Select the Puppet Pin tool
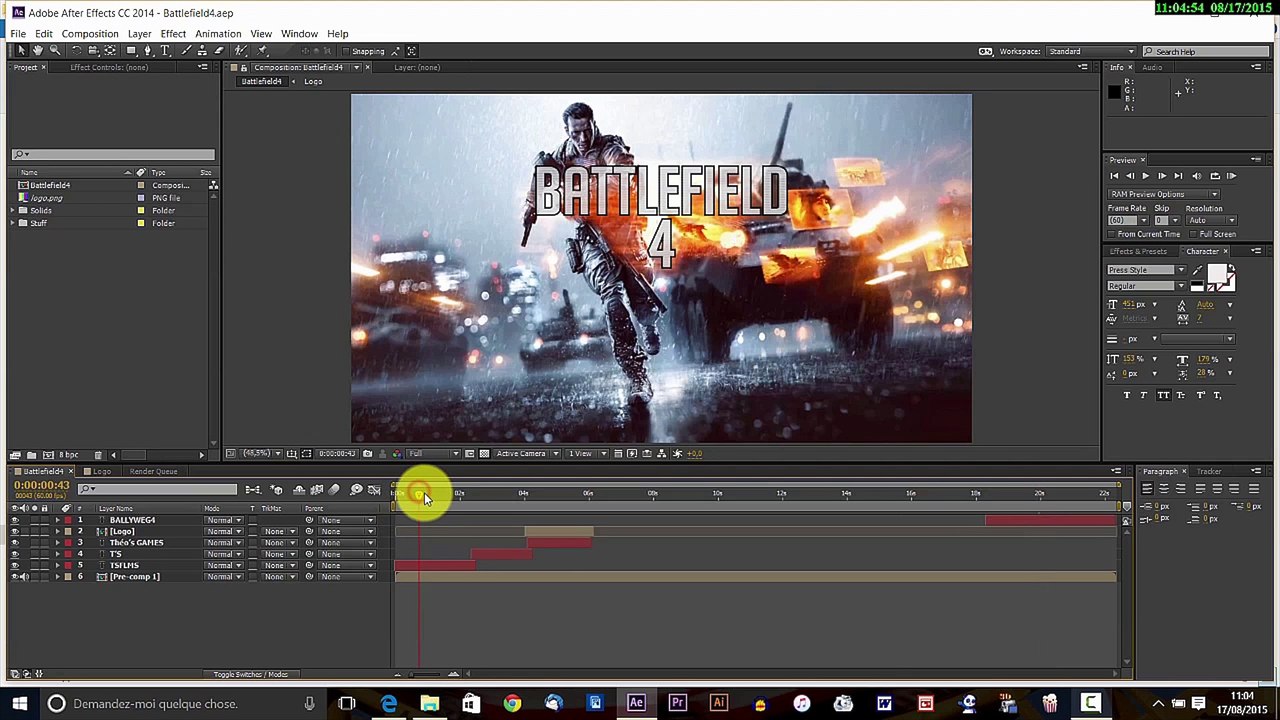The width and height of the screenshot is (1280, 720). tap(262, 51)
